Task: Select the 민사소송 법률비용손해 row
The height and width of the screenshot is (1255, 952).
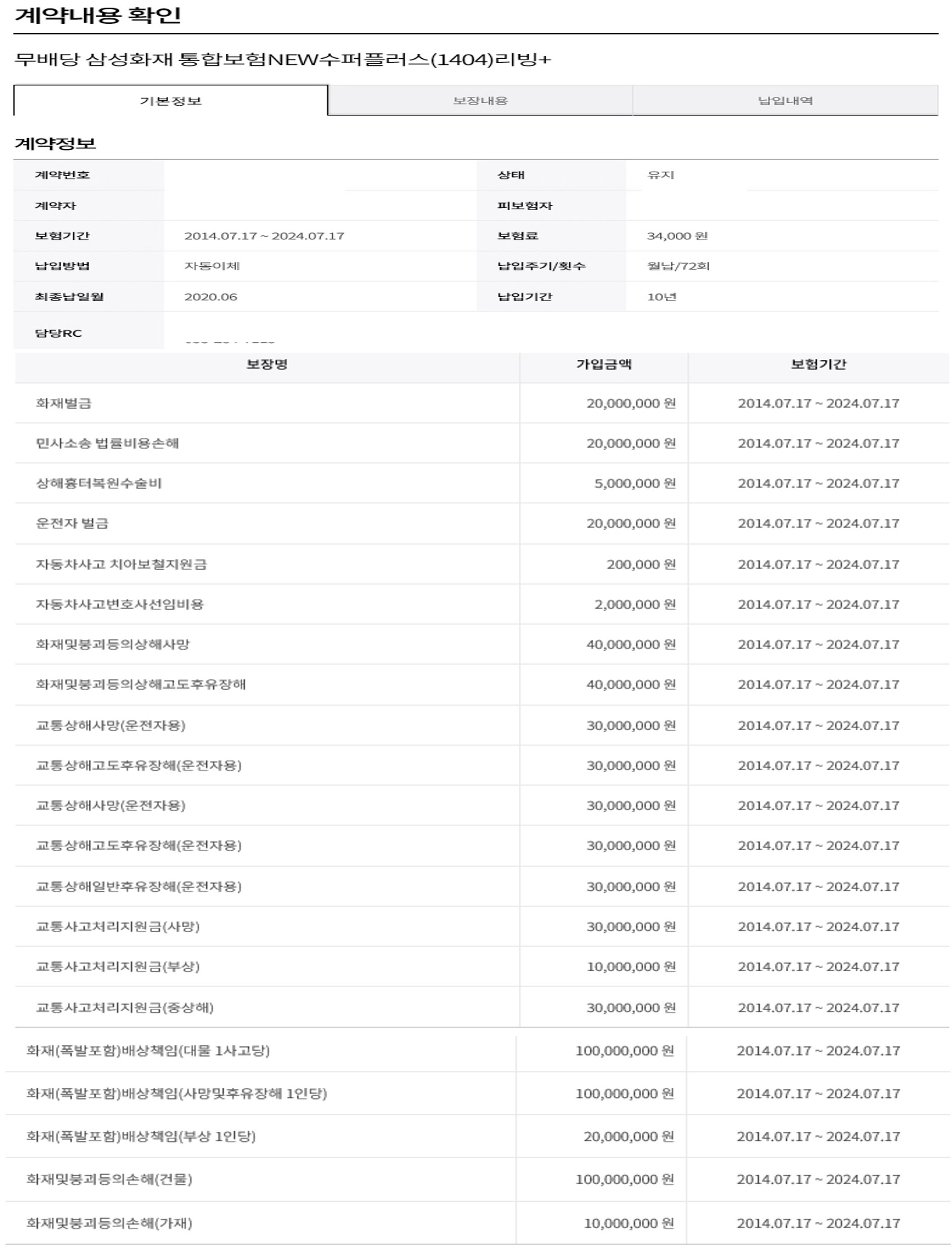Action: (x=482, y=443)
